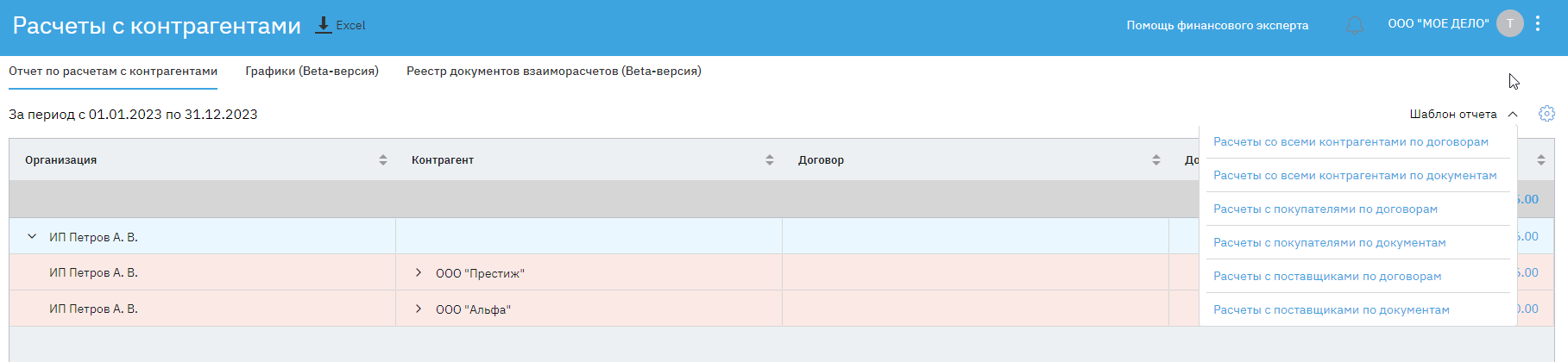The width and height of the screenshot is (1568, 362).
Task: Sort by Организация column arrows
Action: 383,160
